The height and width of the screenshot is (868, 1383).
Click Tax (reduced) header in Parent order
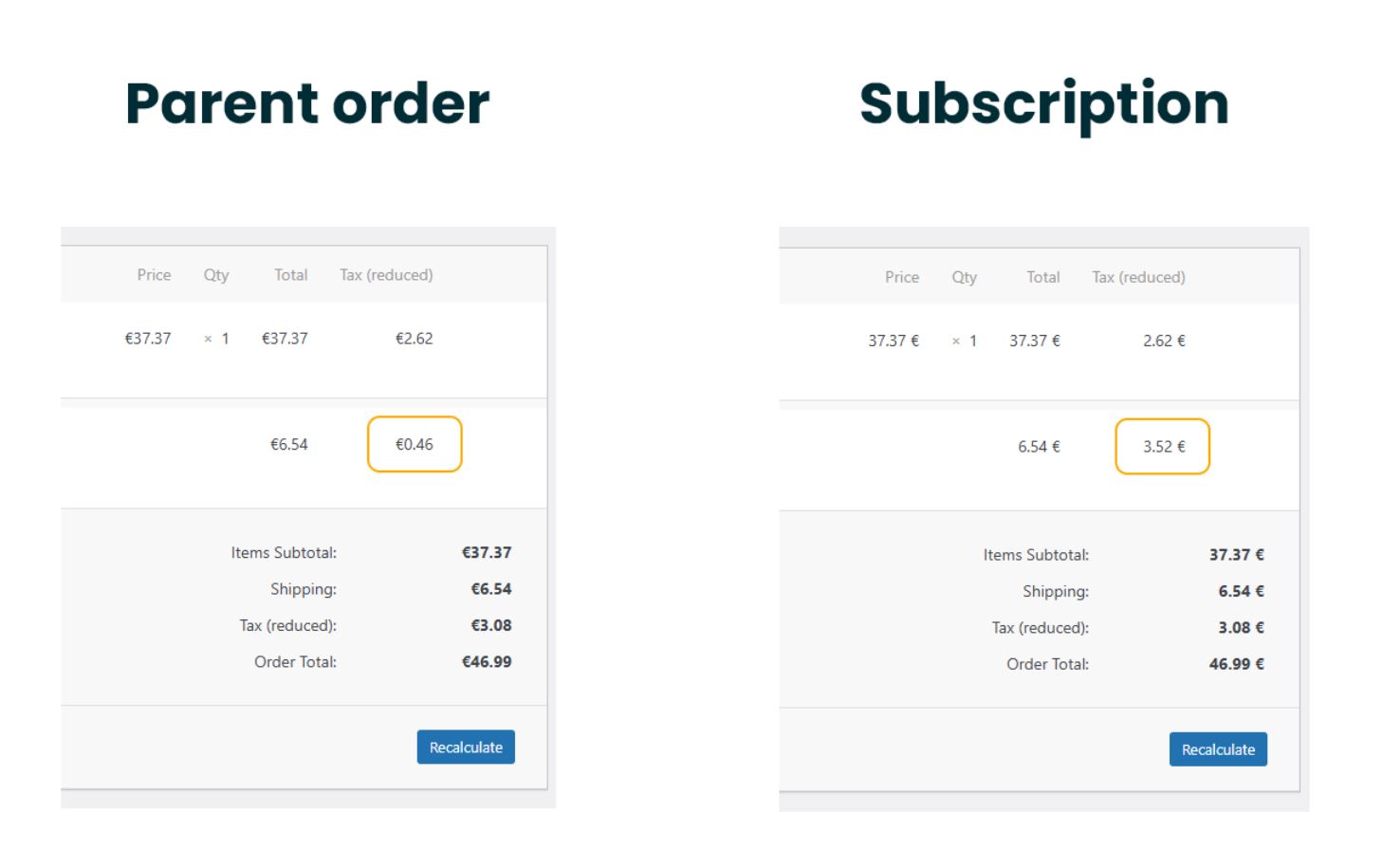(386, 275)
